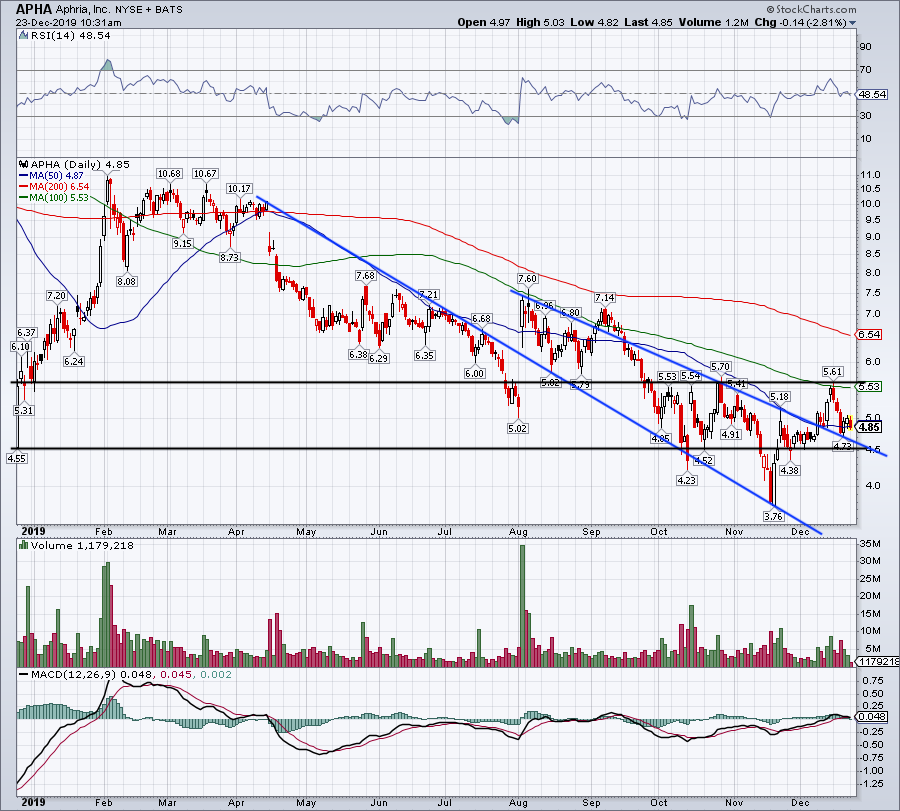
Task: Click the 4.55 January low label
Action: click(x=17, y=458)
